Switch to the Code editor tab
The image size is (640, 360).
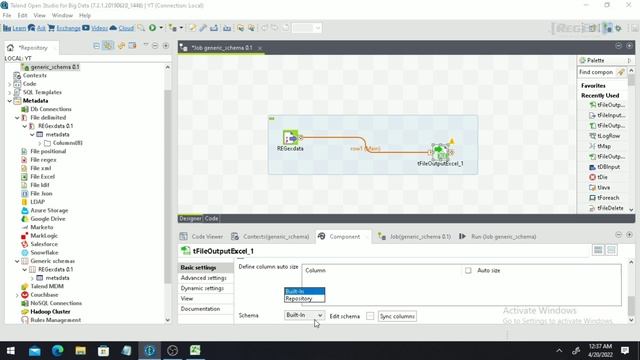click(x=211, y=218)
